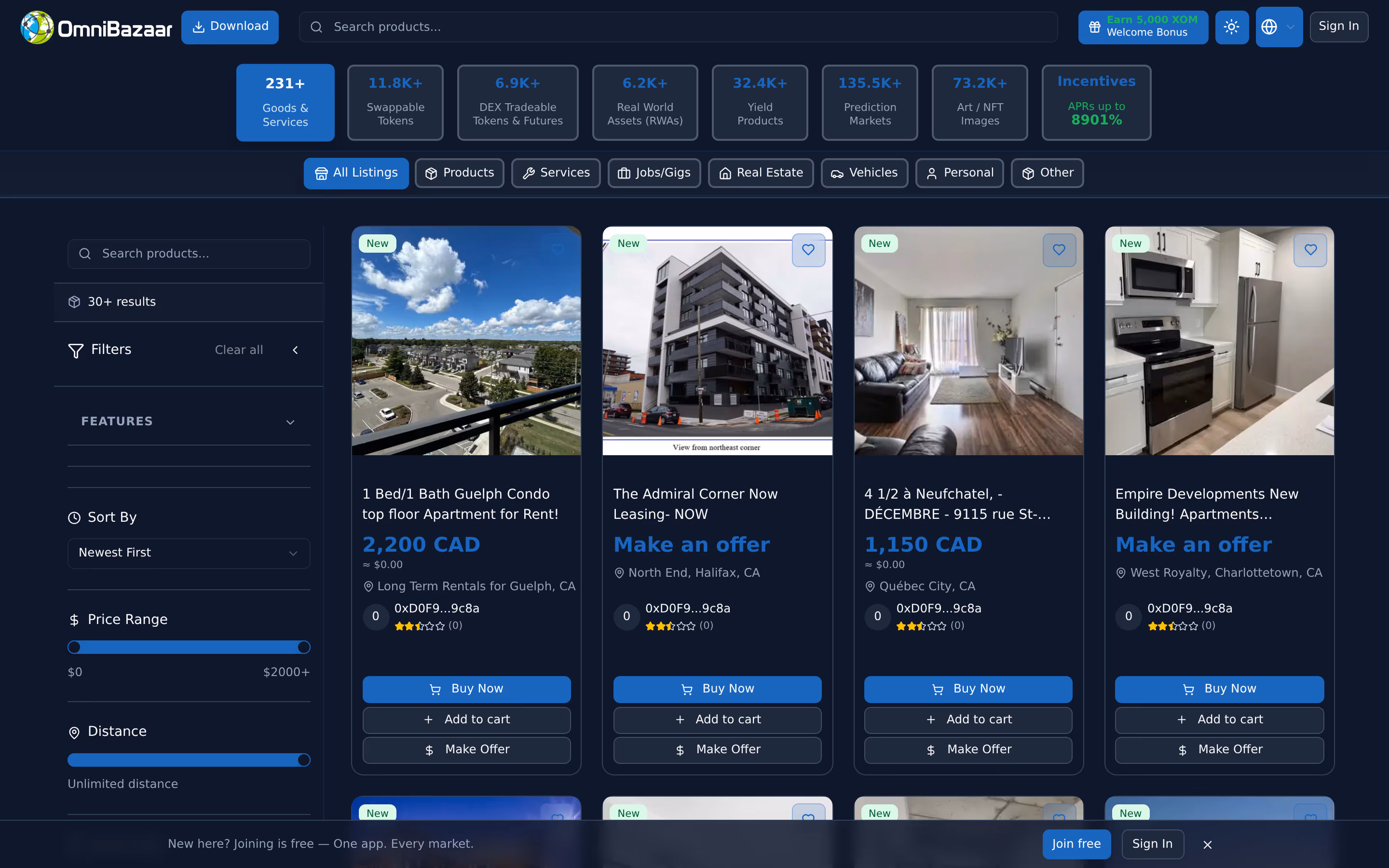The height and width of the screenshot is (868, 1389).
Task: Collapse the Filters sidebar chevron
Action: [295, 350]
